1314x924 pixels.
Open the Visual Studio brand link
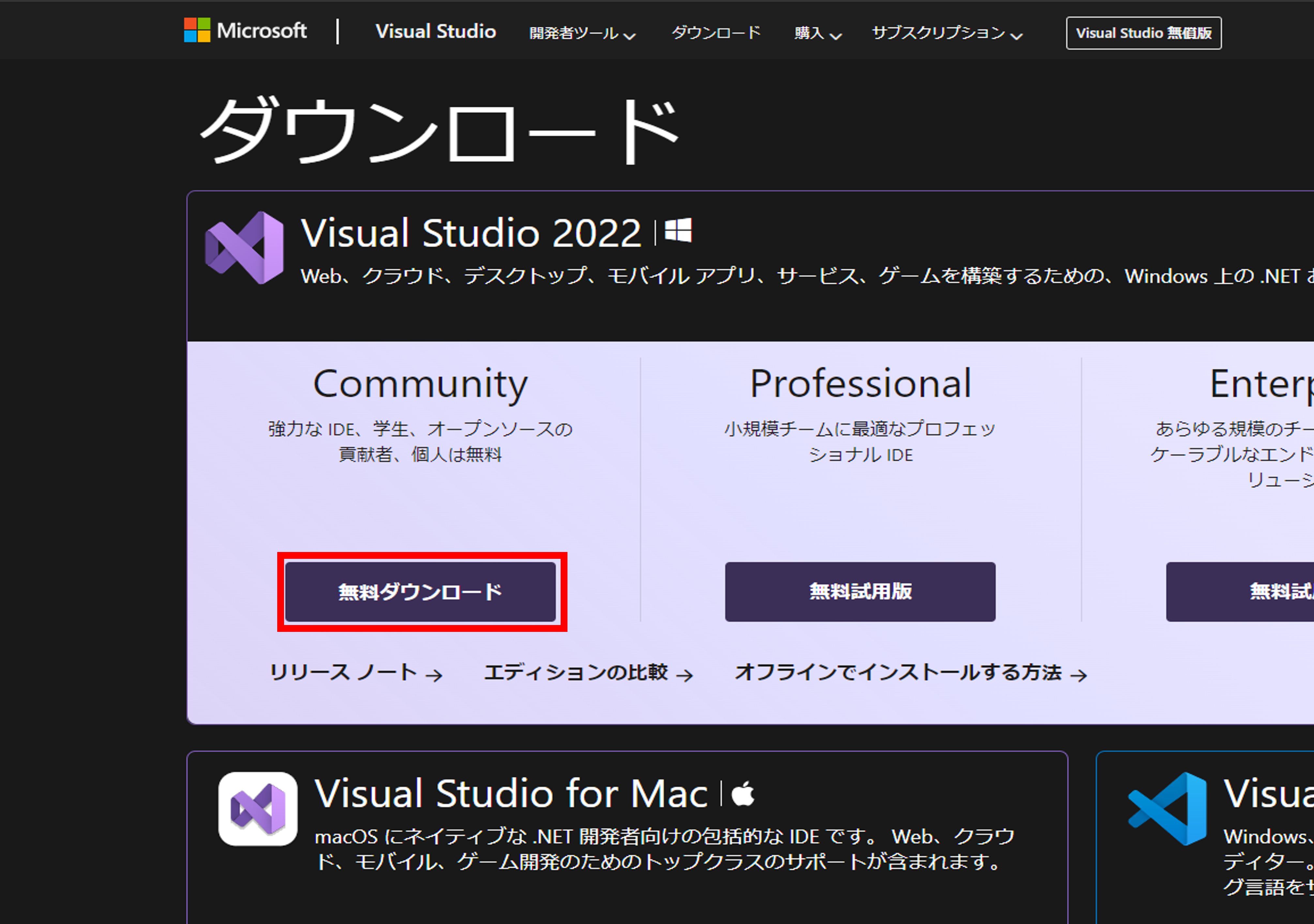[435, 32]
